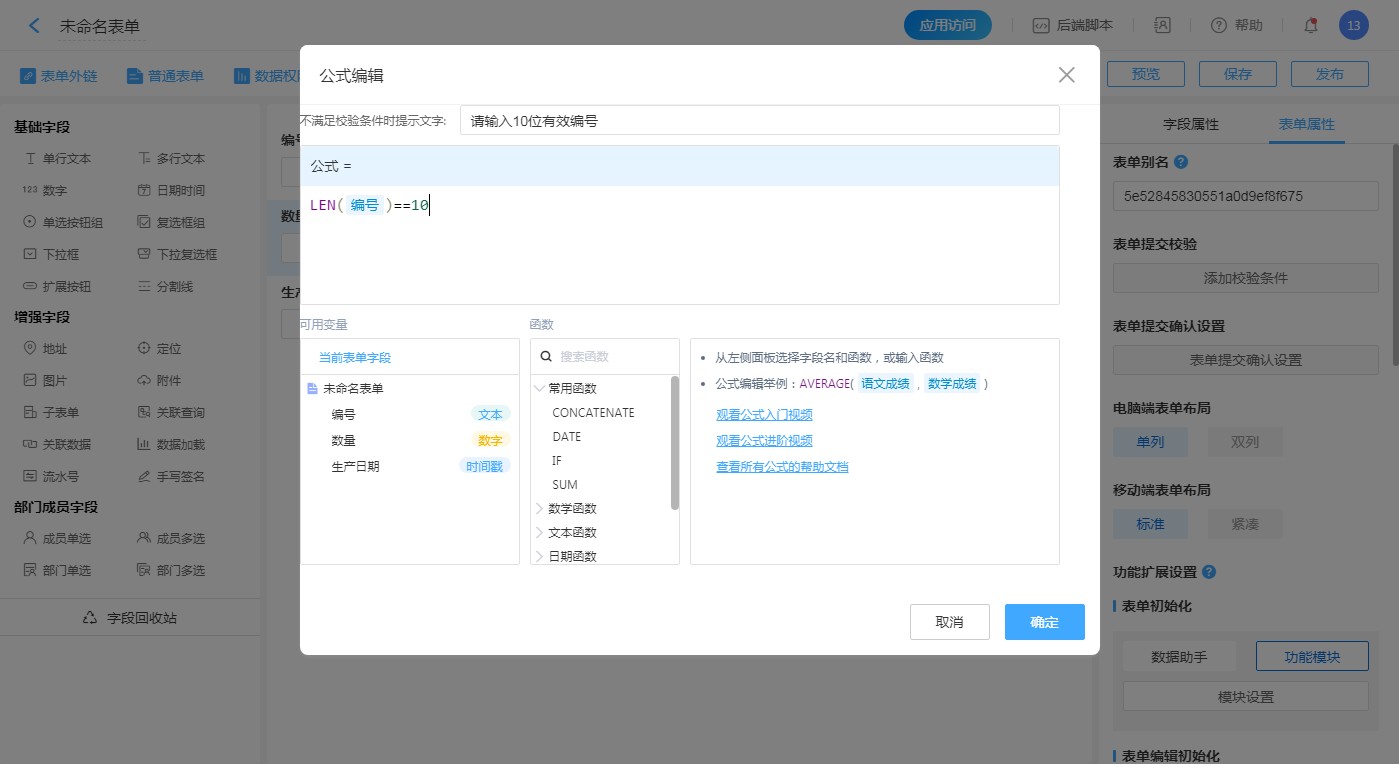Screen dimensions: 1399x764
Task: Open the 观看公式入门视频 link
Action: (764, 415)
